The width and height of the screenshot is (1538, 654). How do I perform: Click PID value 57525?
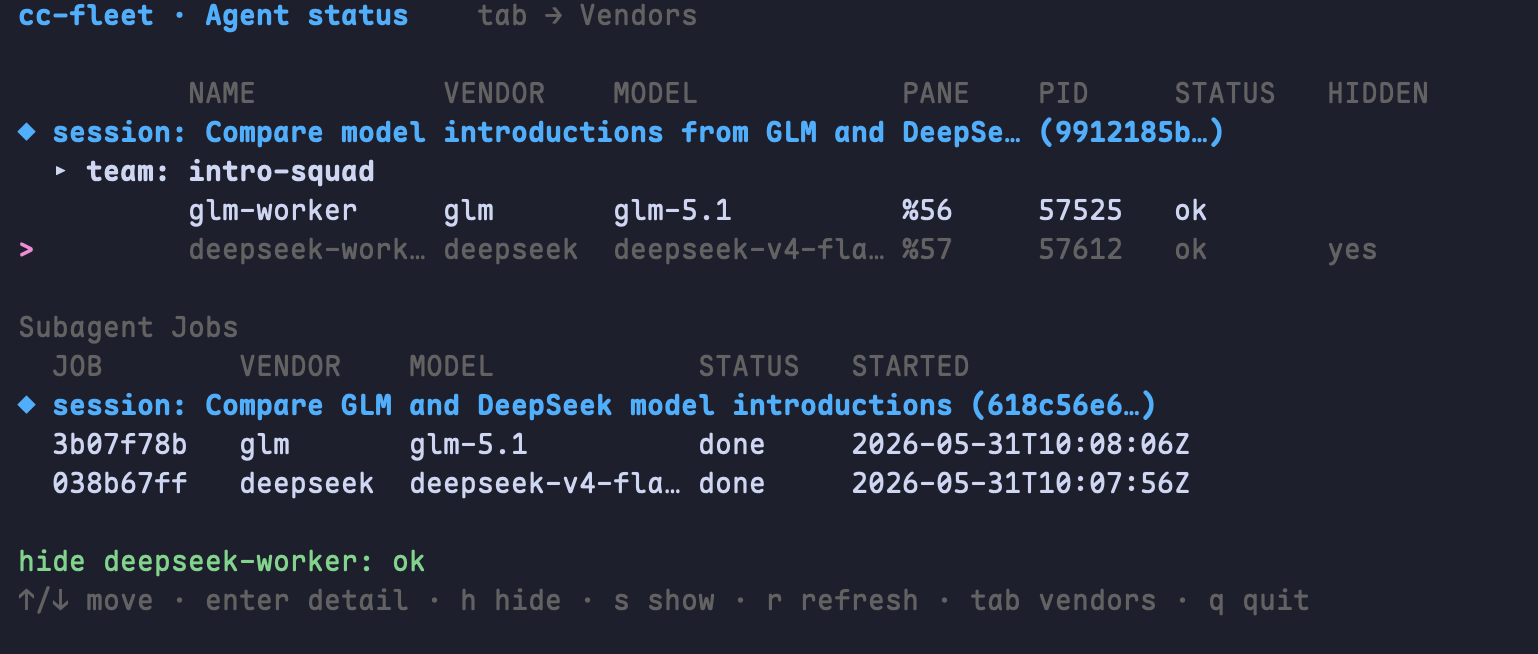pos(1080,210)
